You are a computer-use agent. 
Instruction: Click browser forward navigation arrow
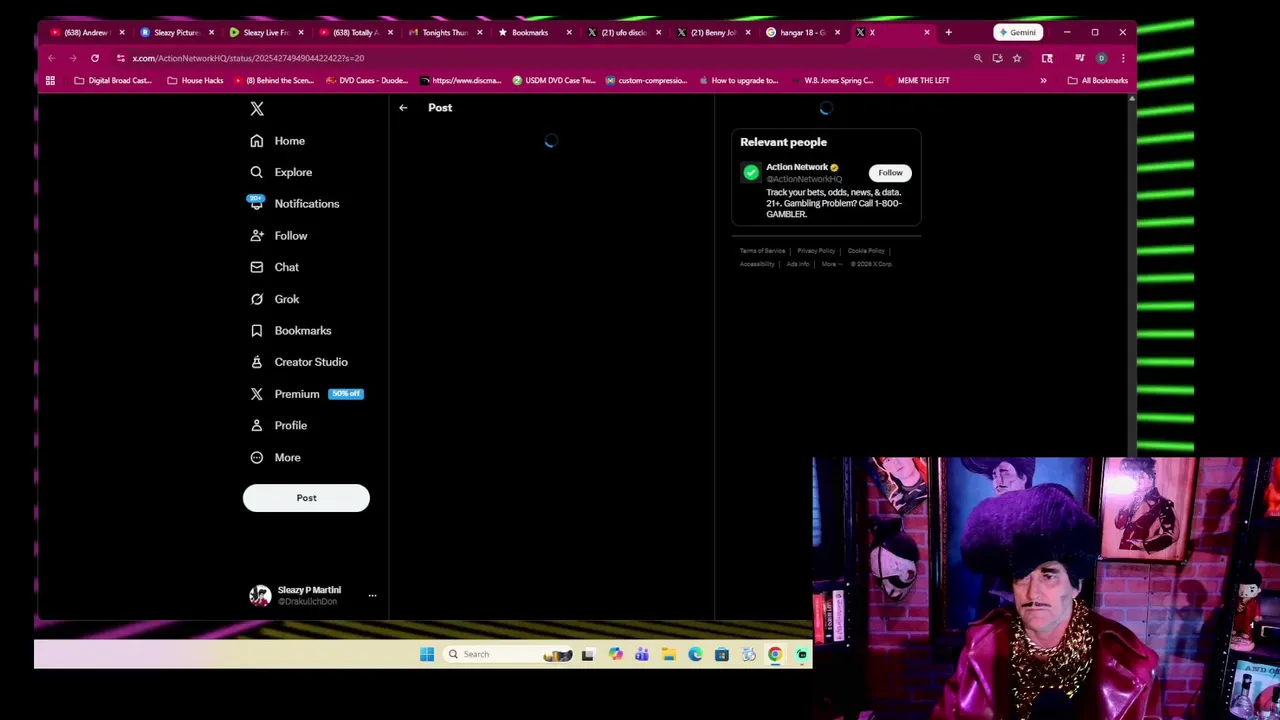pyautogui.click(x=73, y=58)
